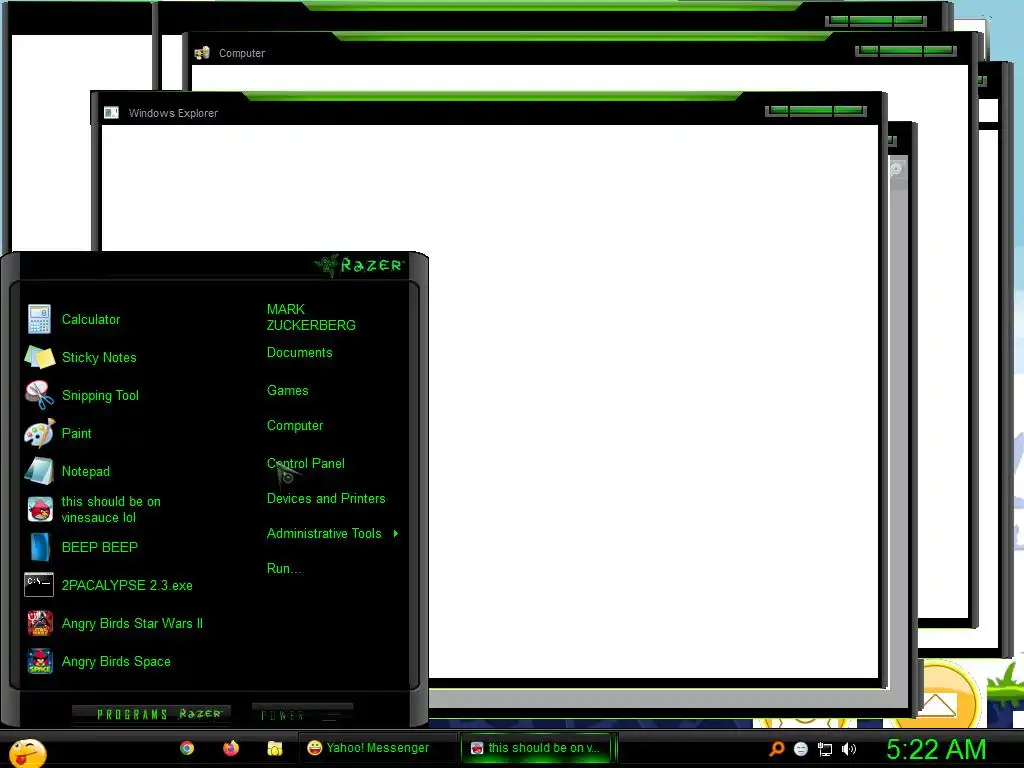Image resolution: width=1024 pixels, height=768 pixels.
Task: Click the Computer window title text
Action: click(x=242, y=53)
